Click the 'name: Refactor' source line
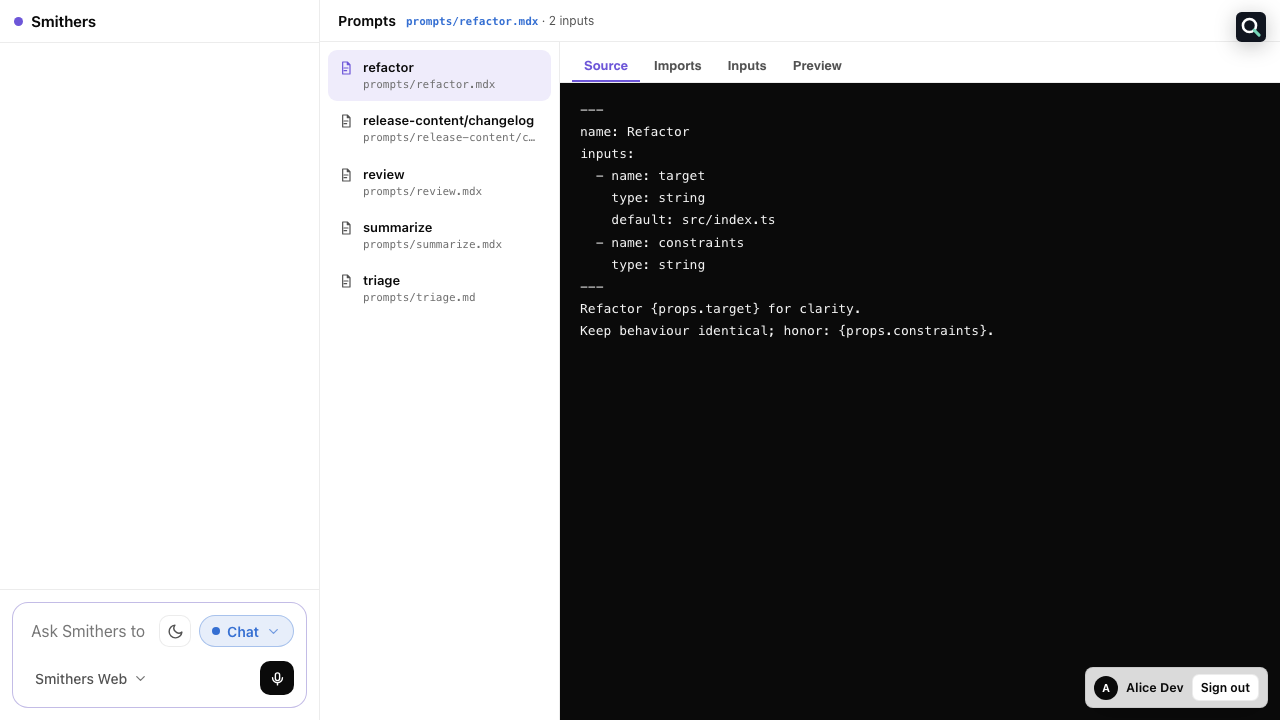 coord(635,132)
